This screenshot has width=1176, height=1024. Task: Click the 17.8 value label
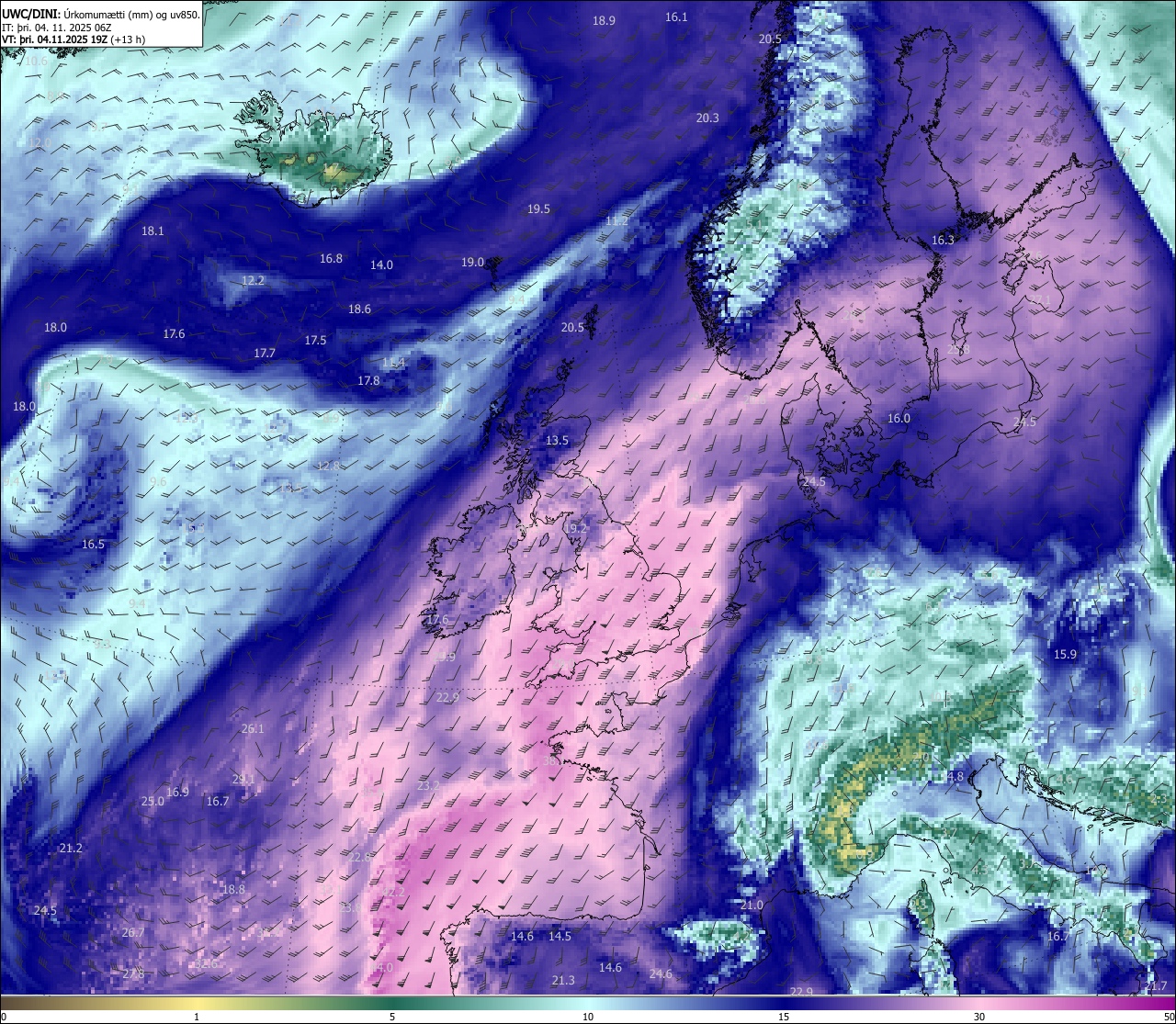(x=368, y=381)
